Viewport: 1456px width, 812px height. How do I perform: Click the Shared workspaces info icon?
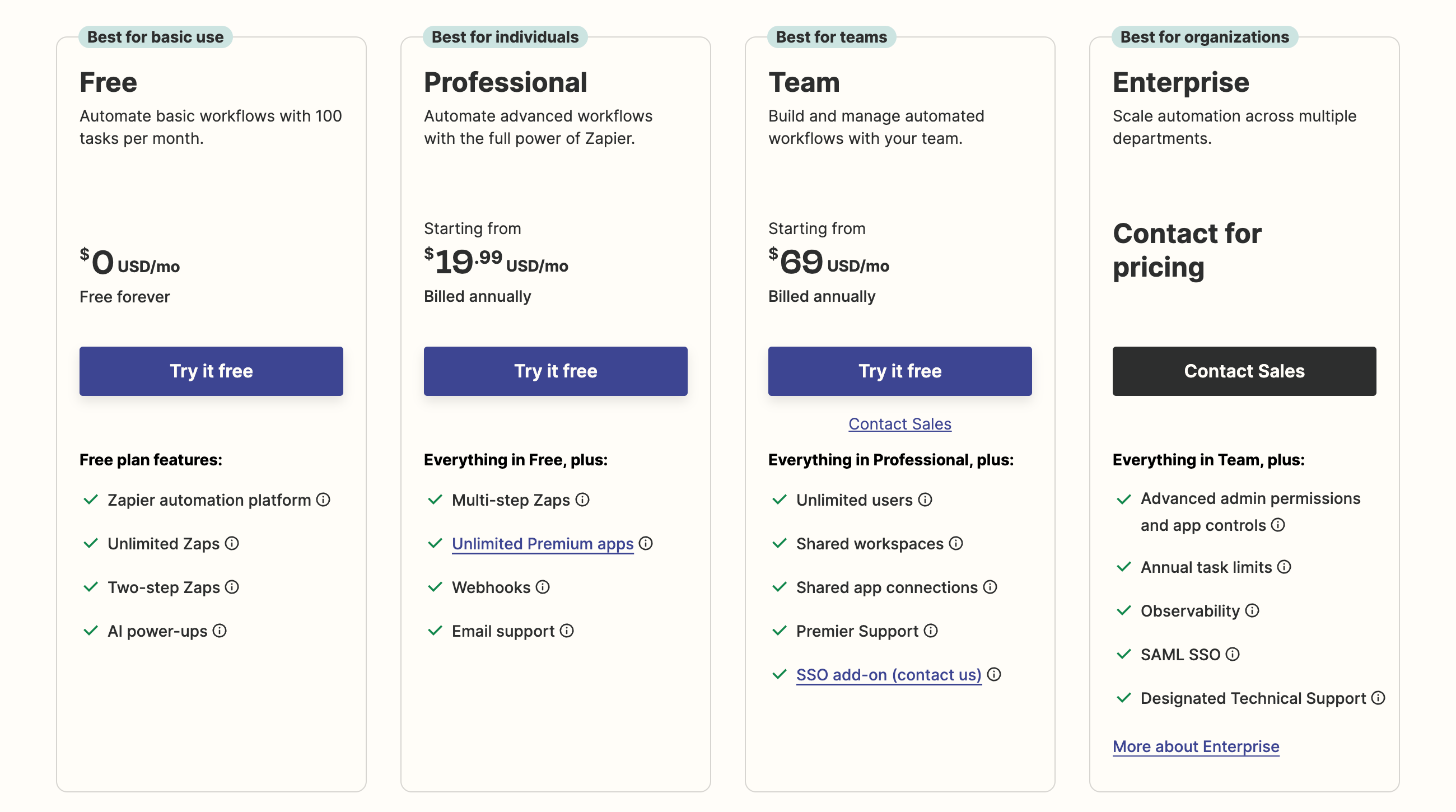tap(956, 544)
